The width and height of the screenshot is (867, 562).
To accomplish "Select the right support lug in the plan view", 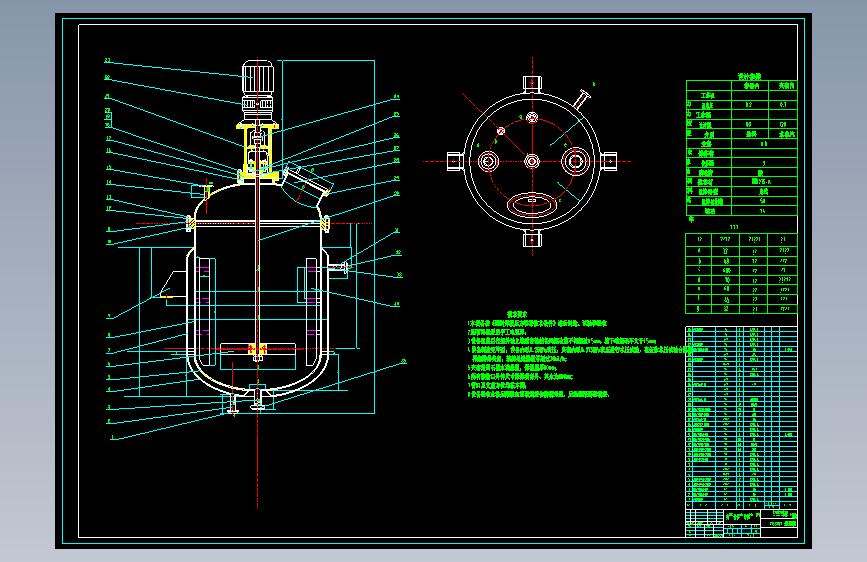I will 608,162.
